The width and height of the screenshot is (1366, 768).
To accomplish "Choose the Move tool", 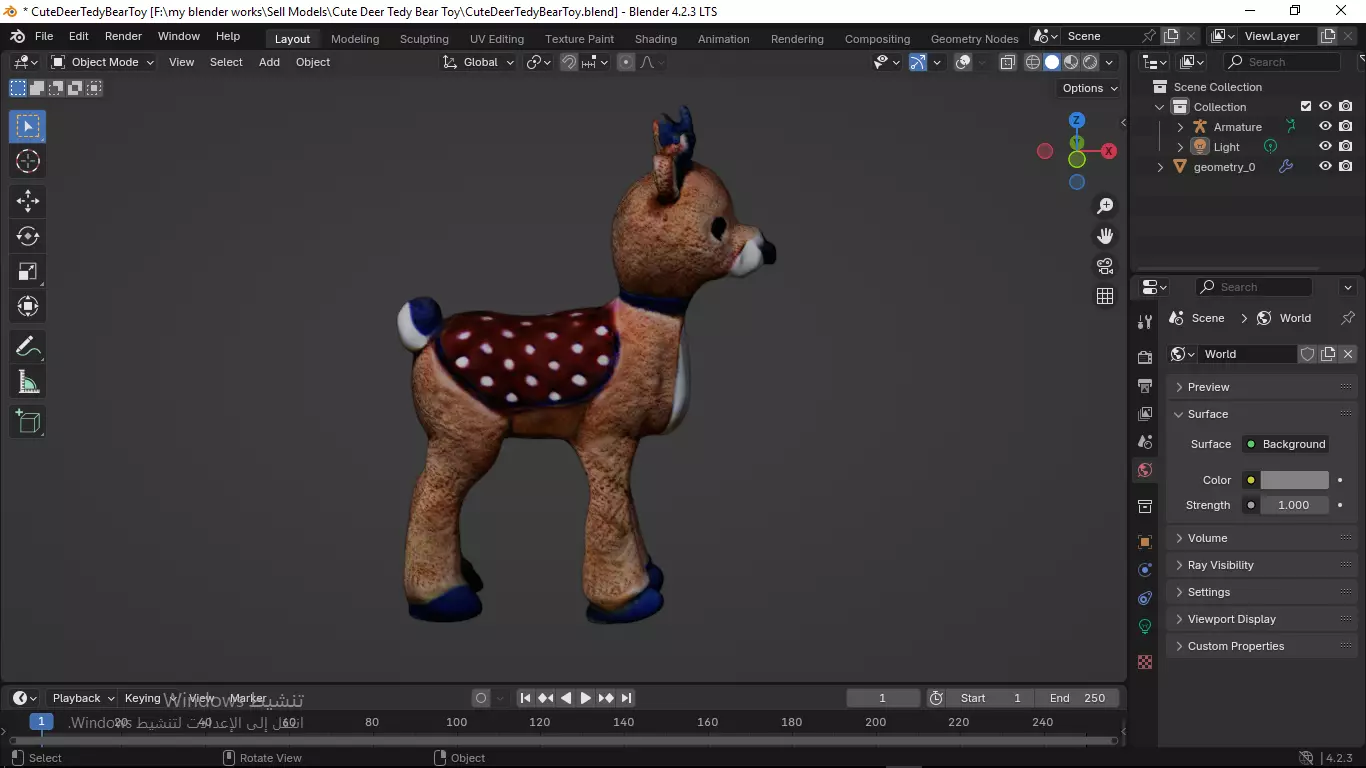I will [28, 201].
